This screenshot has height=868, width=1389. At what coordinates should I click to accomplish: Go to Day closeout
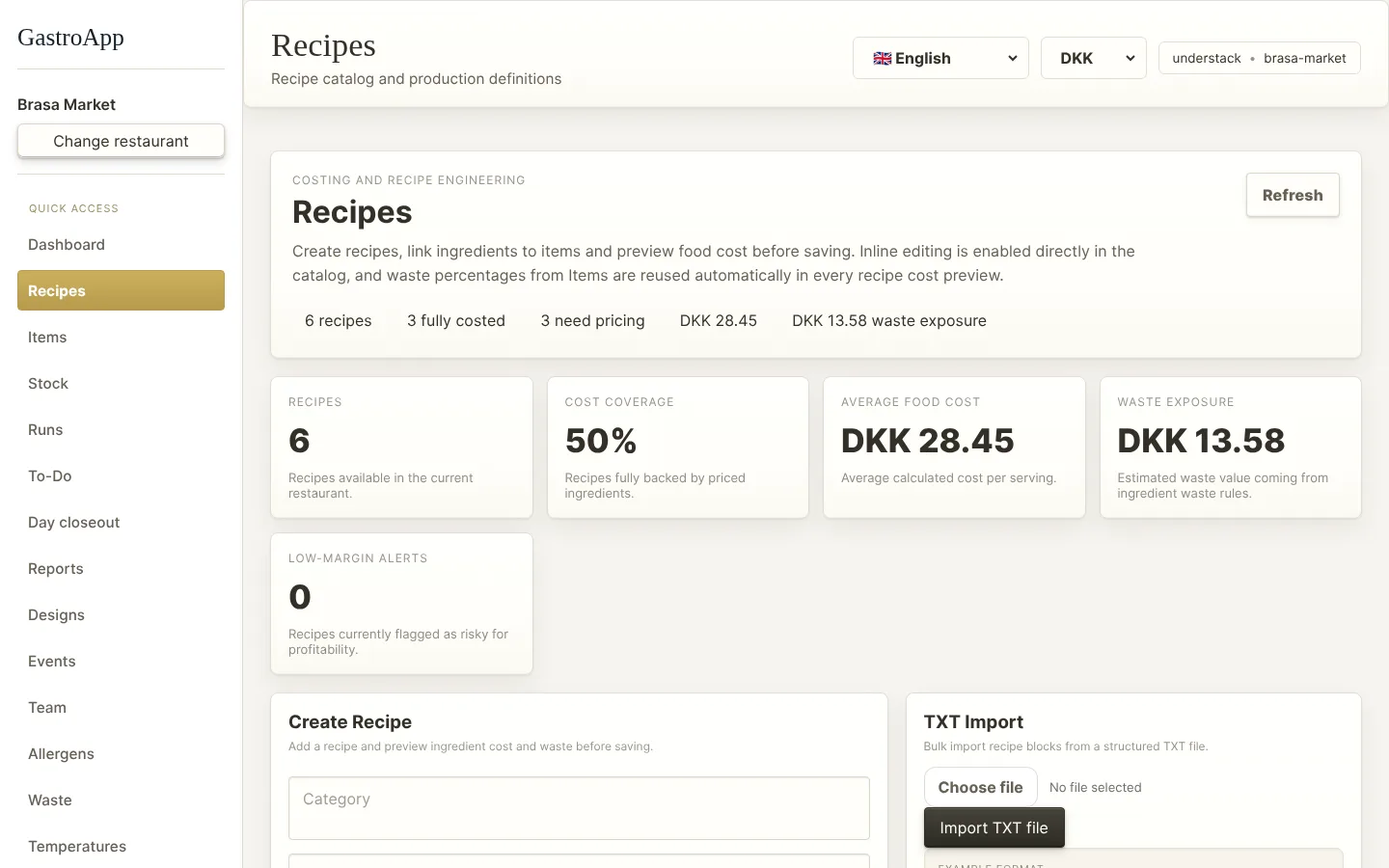[121, 523]
